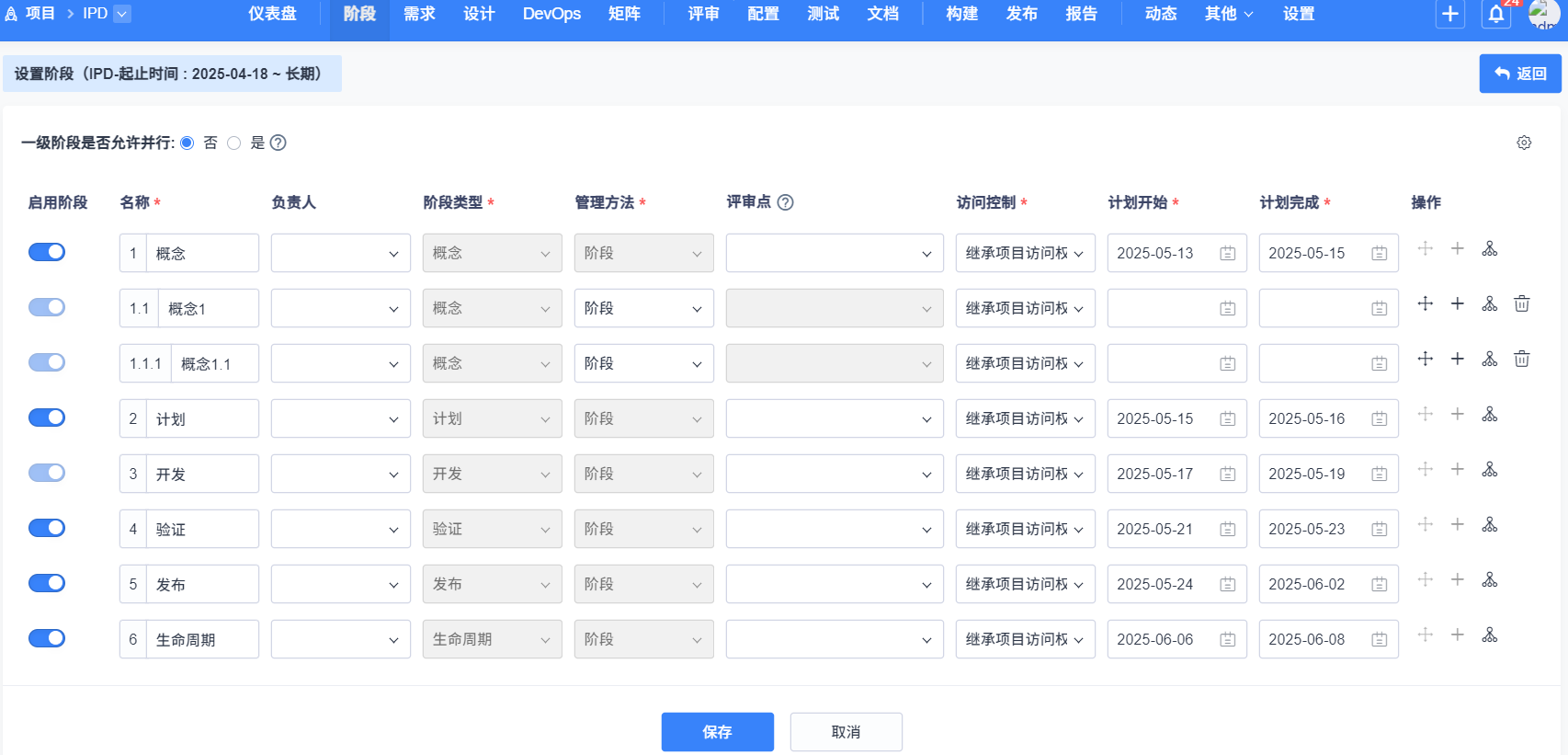Open the hierarchy icon for 计划 row
The image size is (1568, 755).
tap(1489, 415)
